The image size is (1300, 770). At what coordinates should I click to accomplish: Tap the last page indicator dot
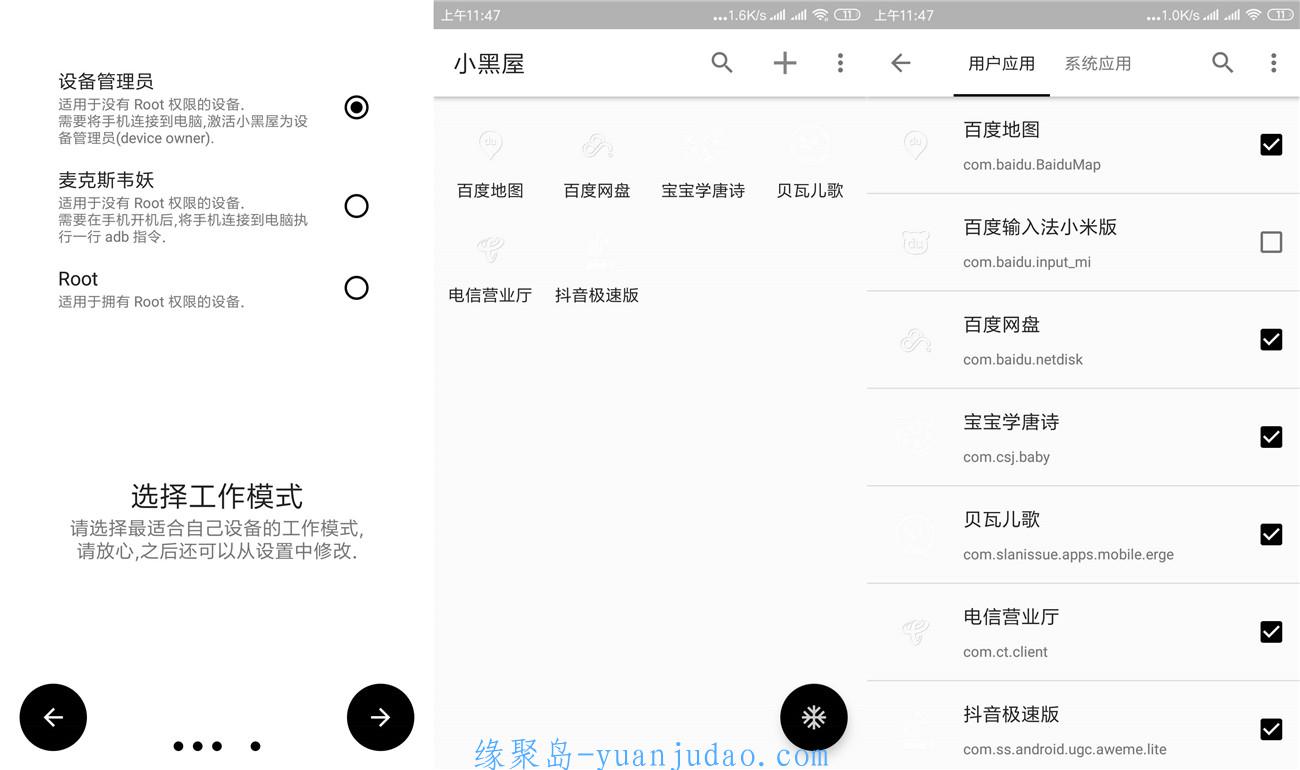pos(255,746)
